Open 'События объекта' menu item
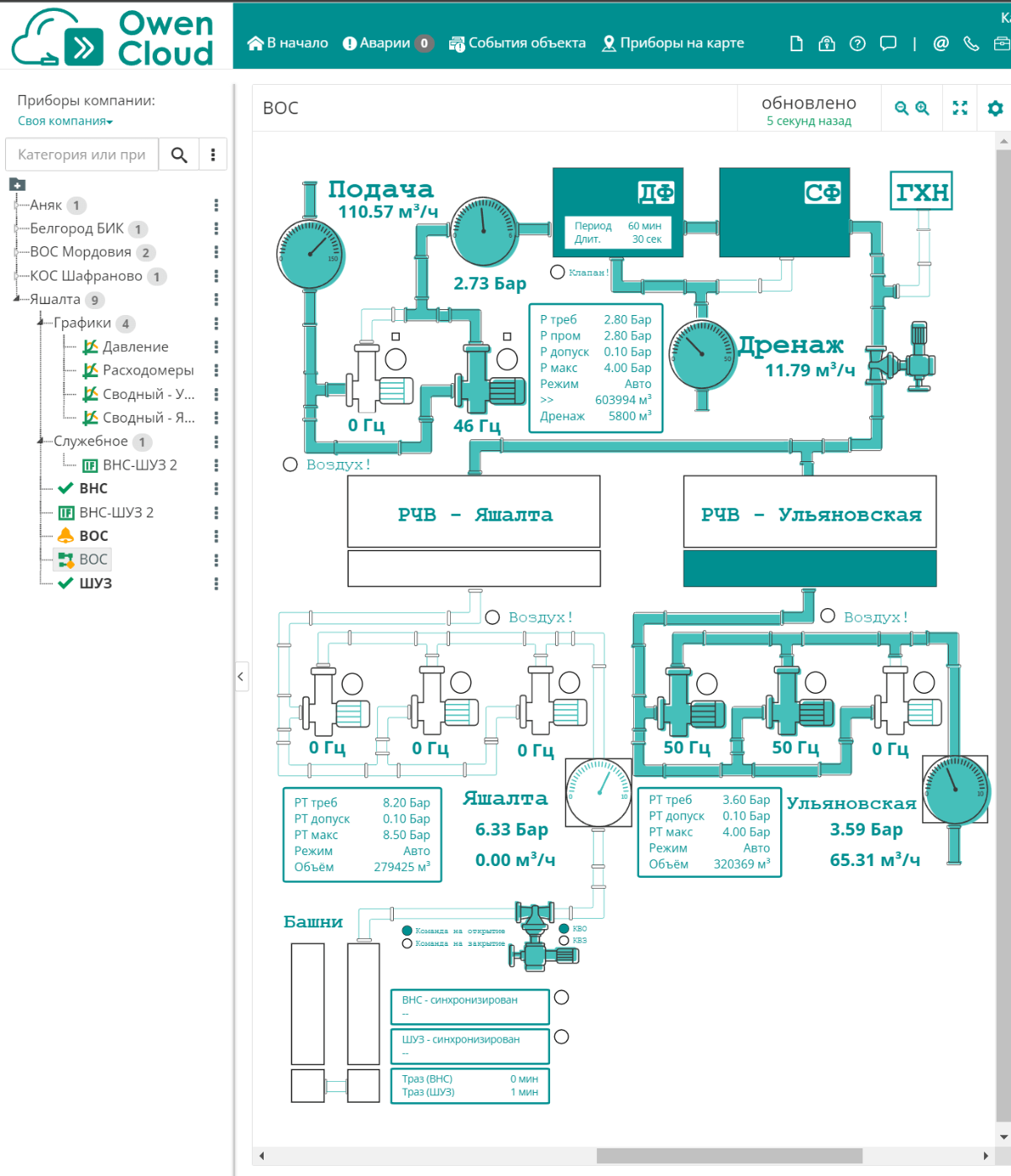Screen dimensions: 1011x1176 [x=517, y=43]
